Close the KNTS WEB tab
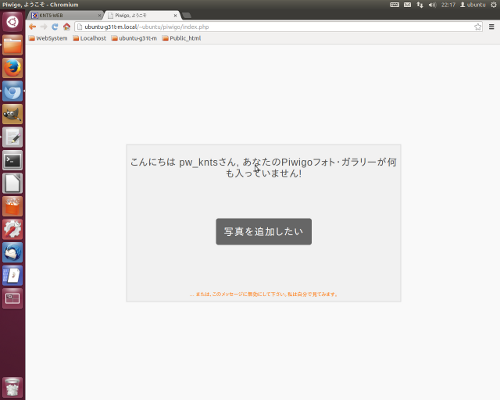The width and height of the screenshot is (500, 400). [99, 16]
